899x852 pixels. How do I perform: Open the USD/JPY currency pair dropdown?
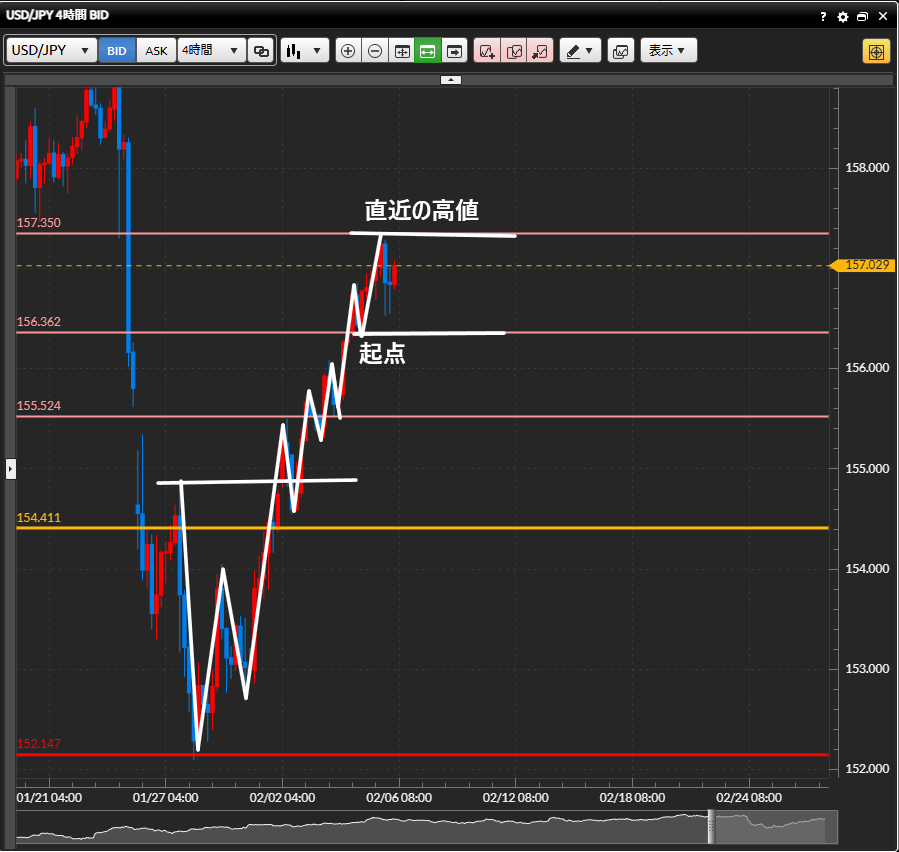[x=52, y=51]
